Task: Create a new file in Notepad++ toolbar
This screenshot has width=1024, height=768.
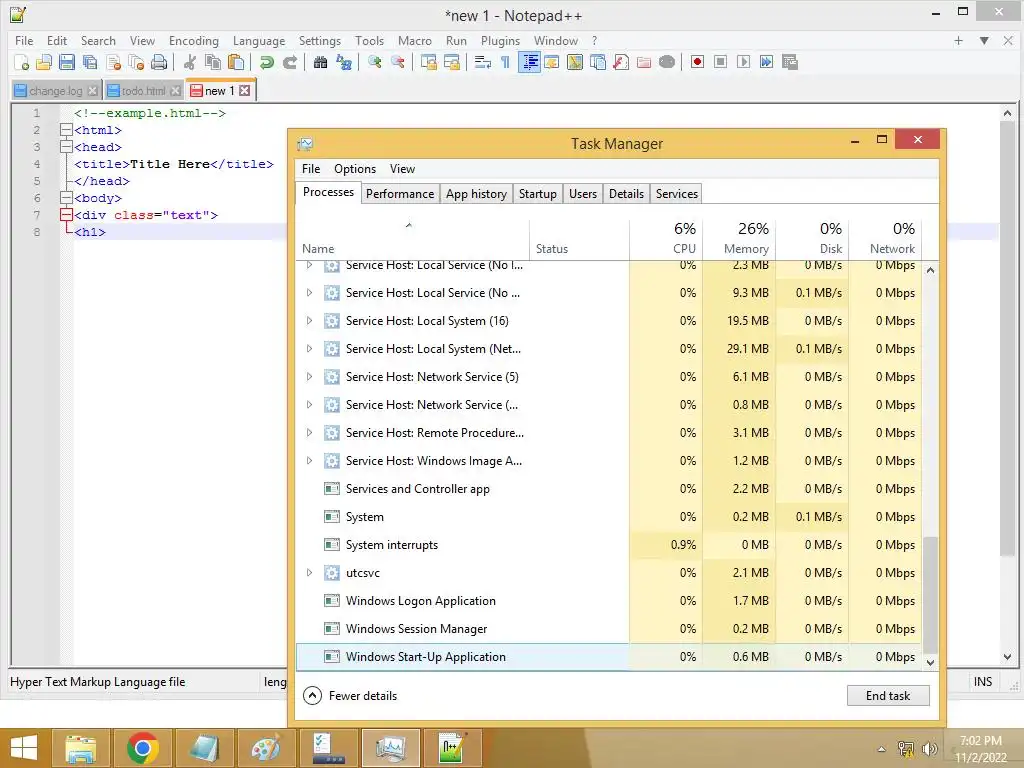Action: (21, 62)
